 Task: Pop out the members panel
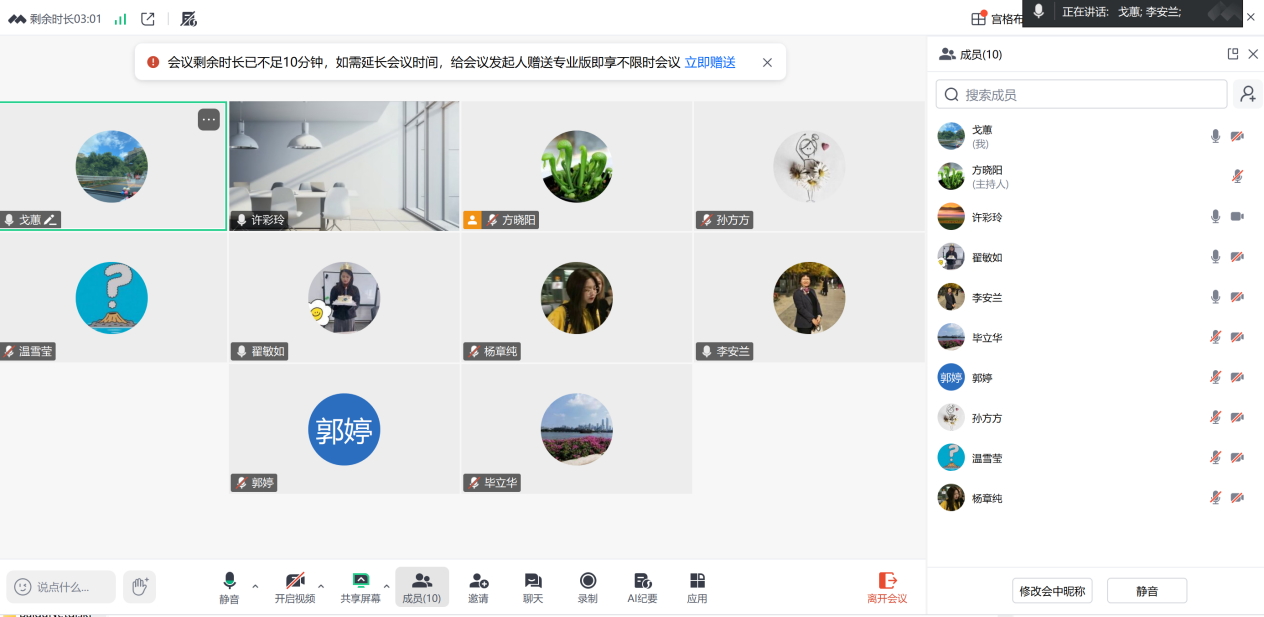click(x=1233, y=54)
